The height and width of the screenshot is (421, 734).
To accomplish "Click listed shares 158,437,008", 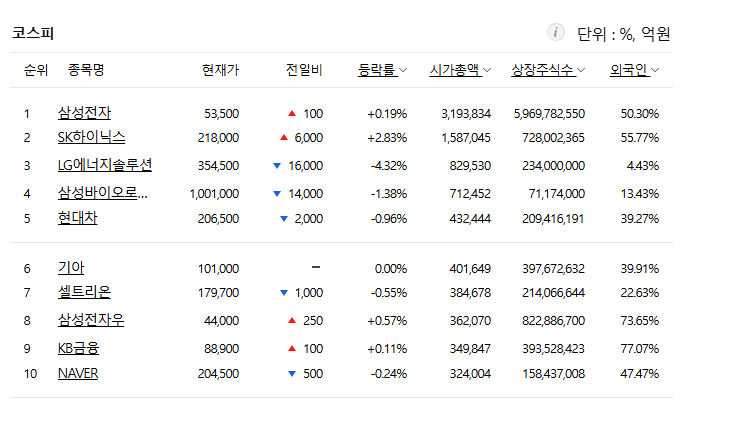I will click(x=554, y=374).
